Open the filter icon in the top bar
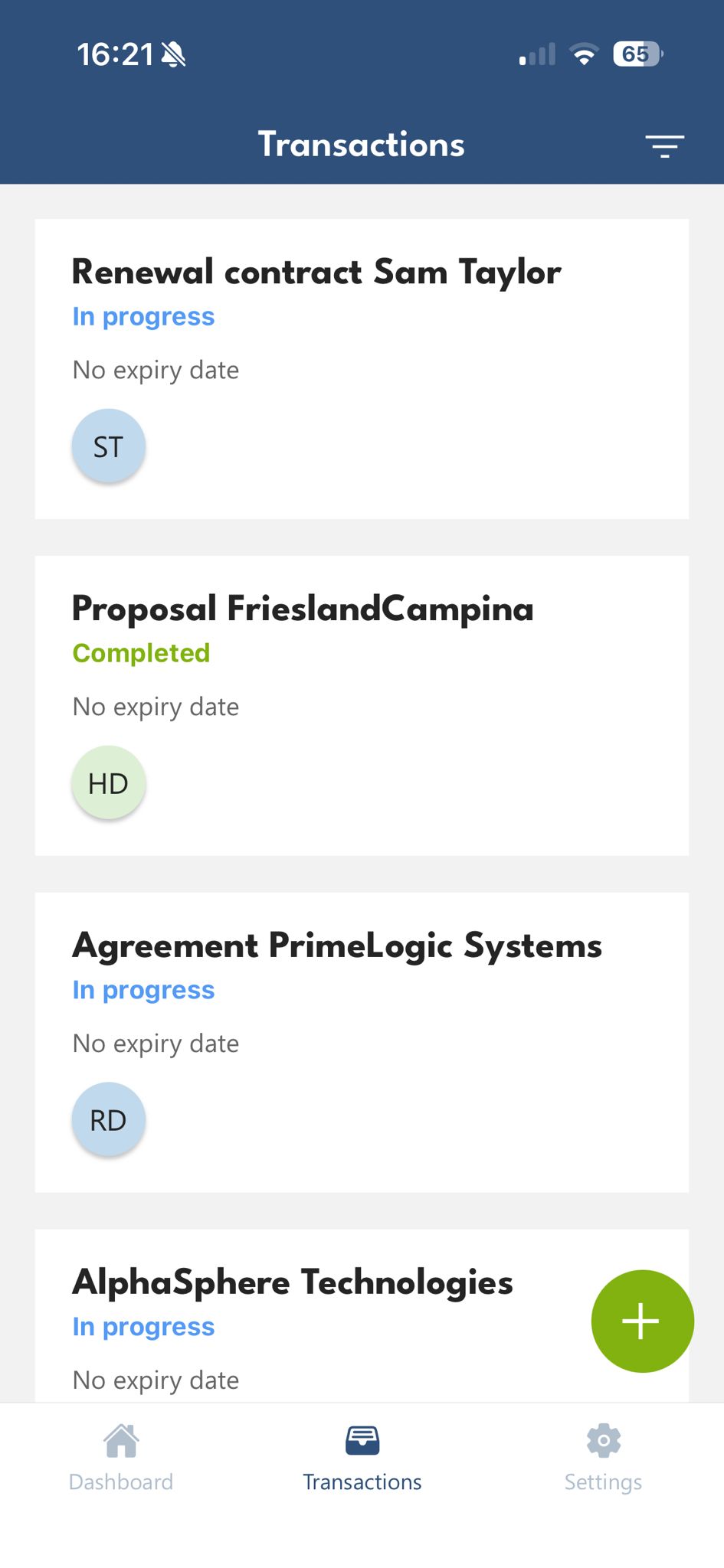The image size is (724, 1568). 663,145
